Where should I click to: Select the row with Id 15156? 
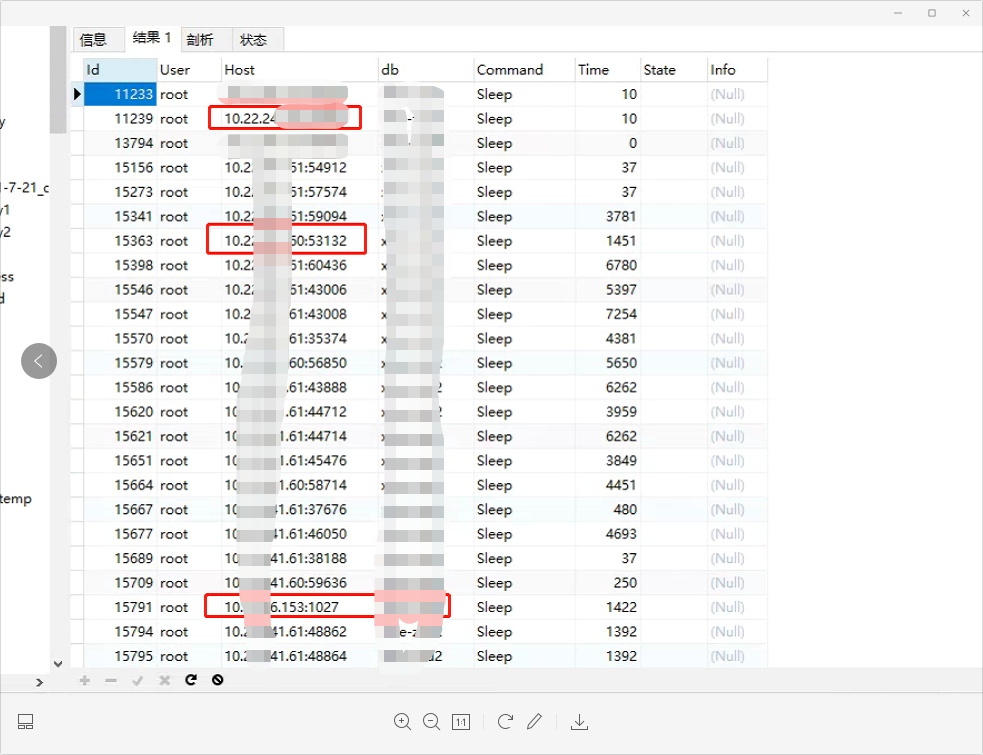(x=300, y=167)
